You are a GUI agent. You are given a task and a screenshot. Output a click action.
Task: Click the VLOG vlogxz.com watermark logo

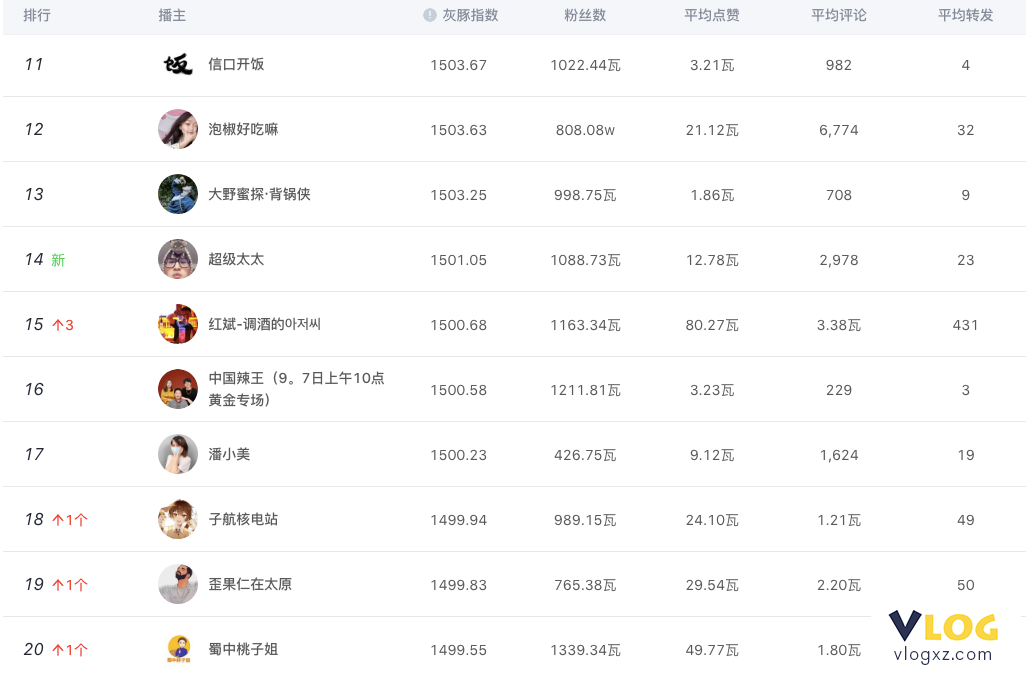click(x=943, y=637)
